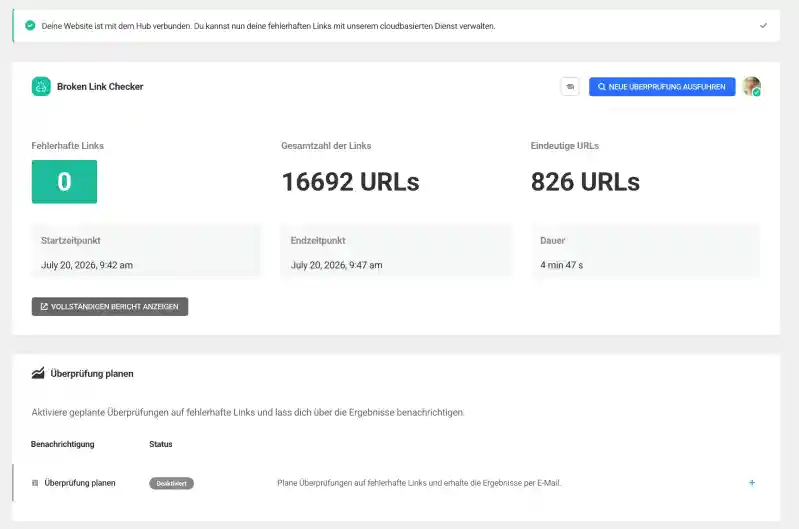Viewport: 799px width, 529px height.
Task: Click the 'Fehlerhafte Links' label
Action: tap(67, 146)
